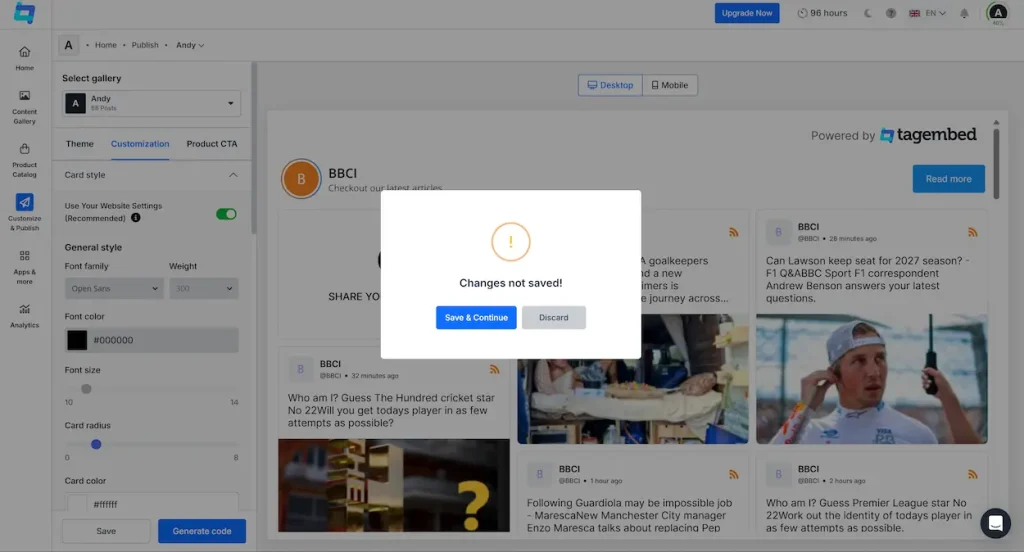Screen dimensions: 1024x552
Task: Toggle dark mode moon icon
Action: 868,13
